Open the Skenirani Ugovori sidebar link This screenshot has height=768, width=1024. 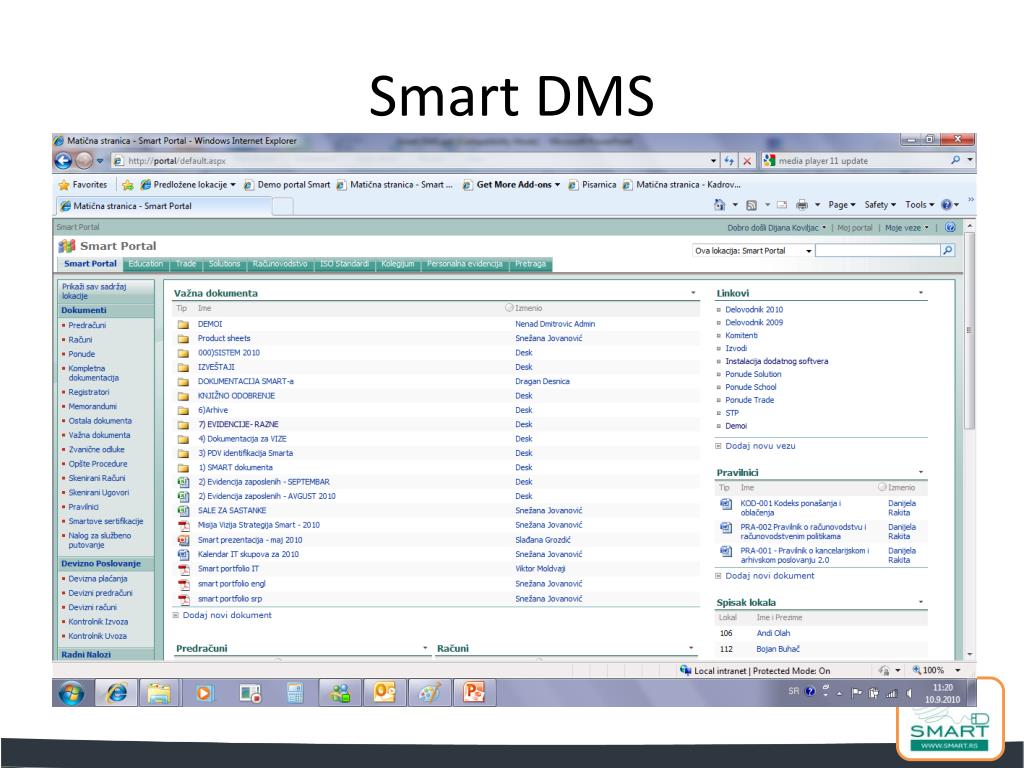pos(99,493)
